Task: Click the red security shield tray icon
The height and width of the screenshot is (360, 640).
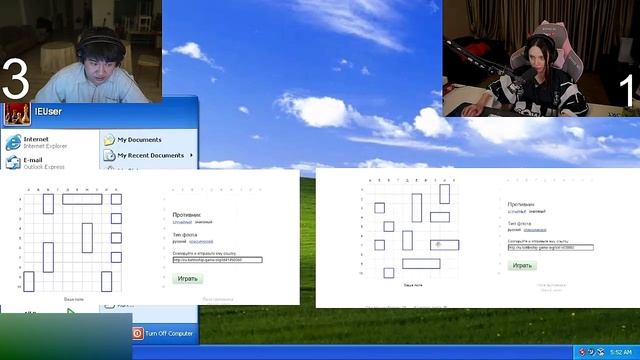Action: click(x=582, y=351)
